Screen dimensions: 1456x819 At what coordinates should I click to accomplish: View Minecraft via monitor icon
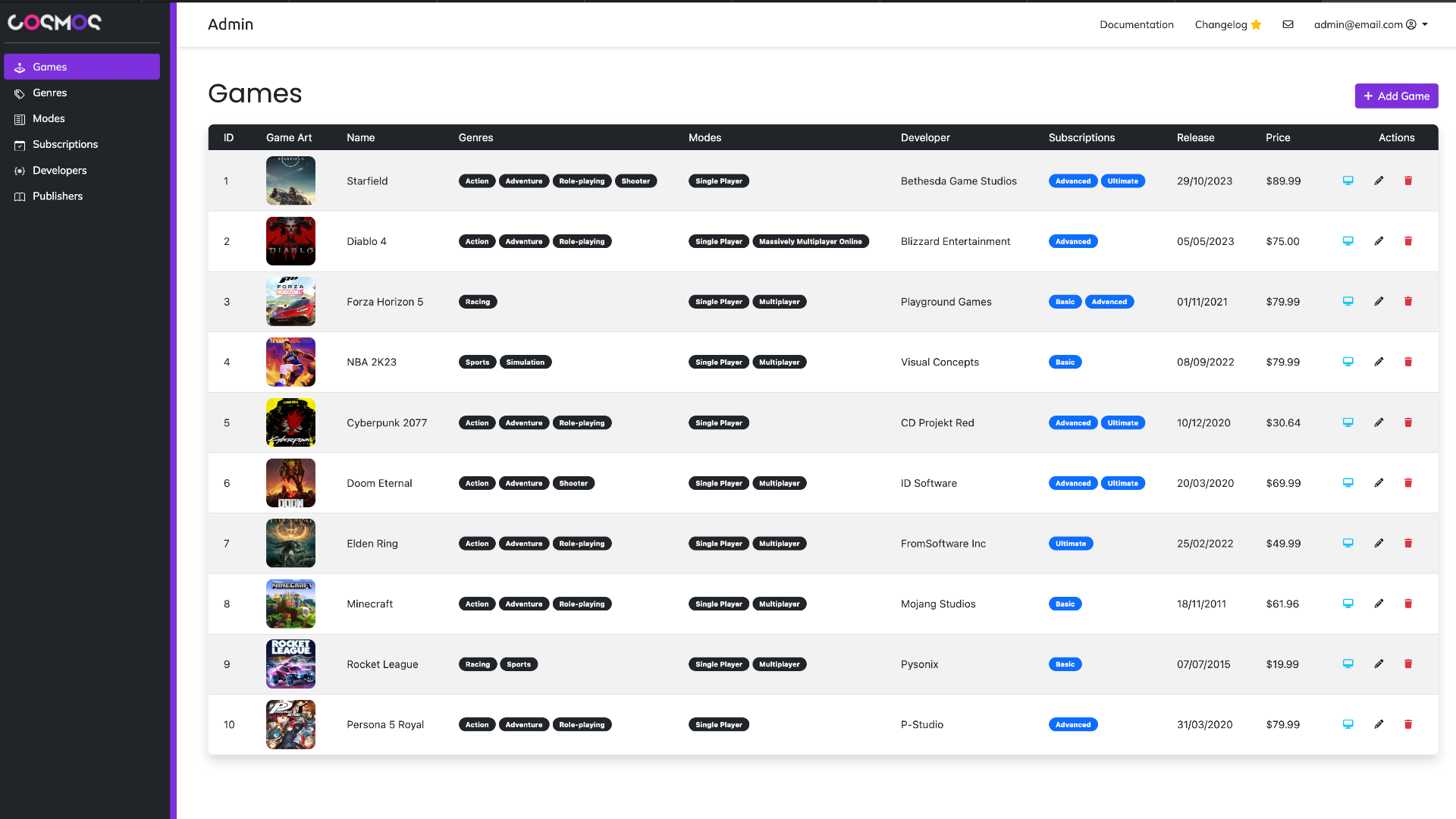pos(1348,604)
